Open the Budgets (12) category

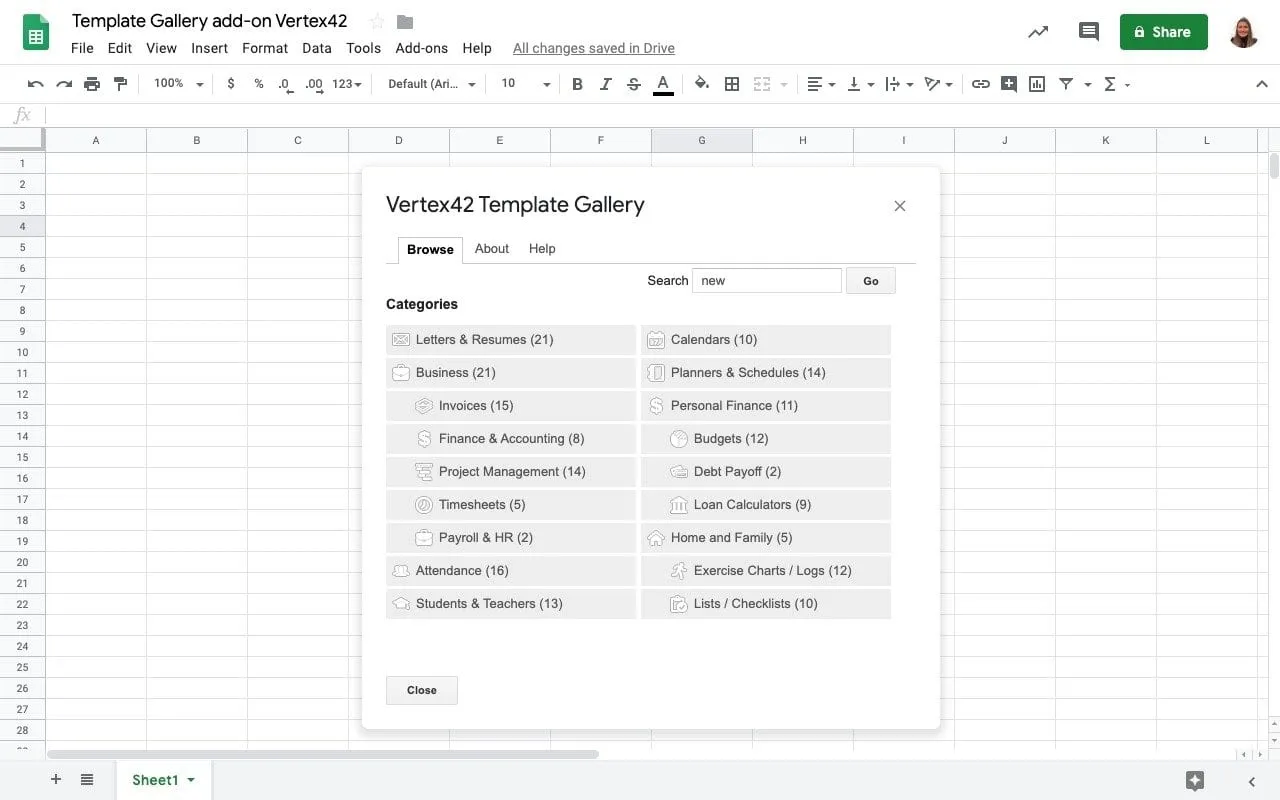766,439
